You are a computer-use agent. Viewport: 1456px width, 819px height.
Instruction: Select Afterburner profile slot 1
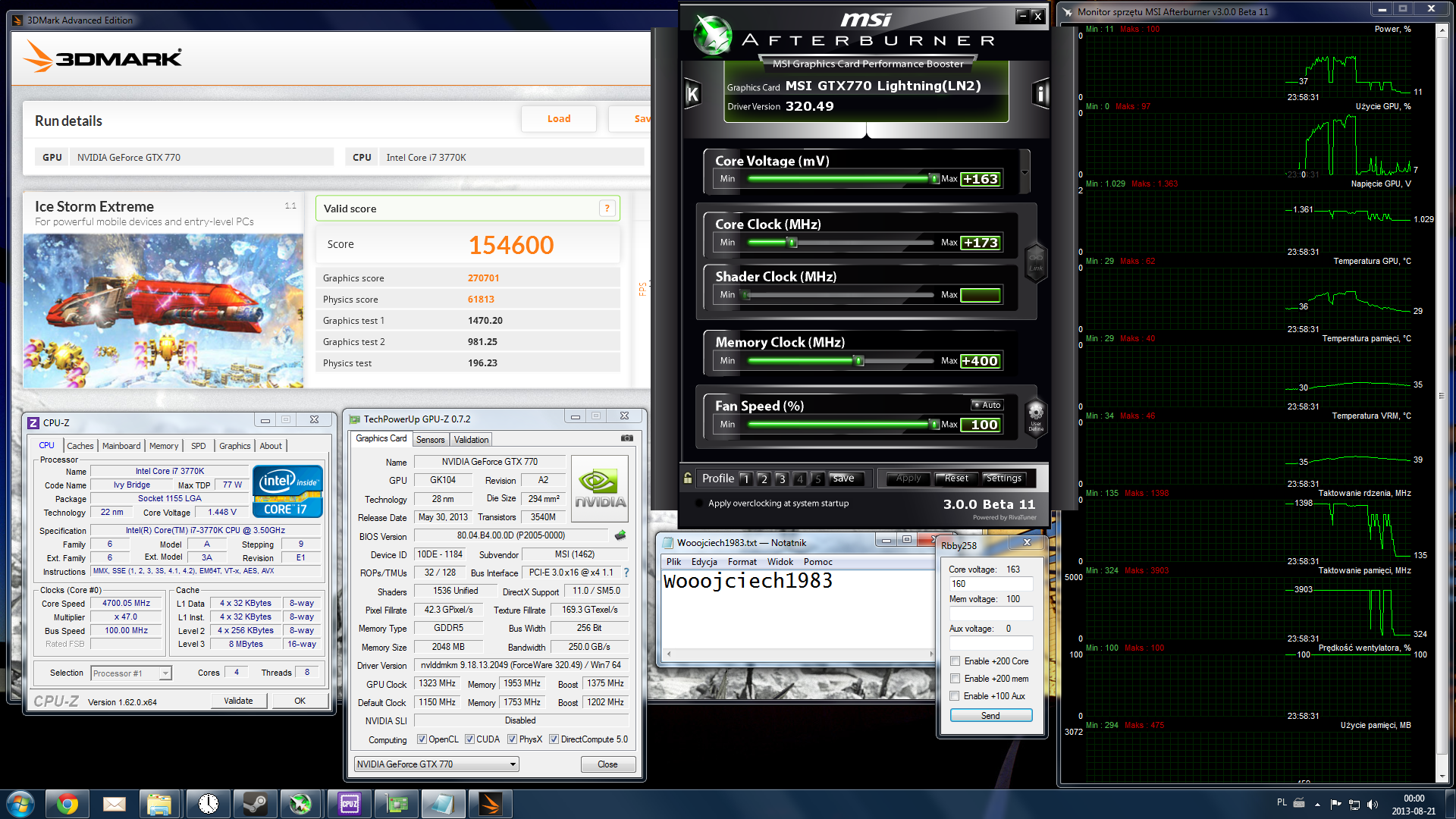[x=745, y=479]
